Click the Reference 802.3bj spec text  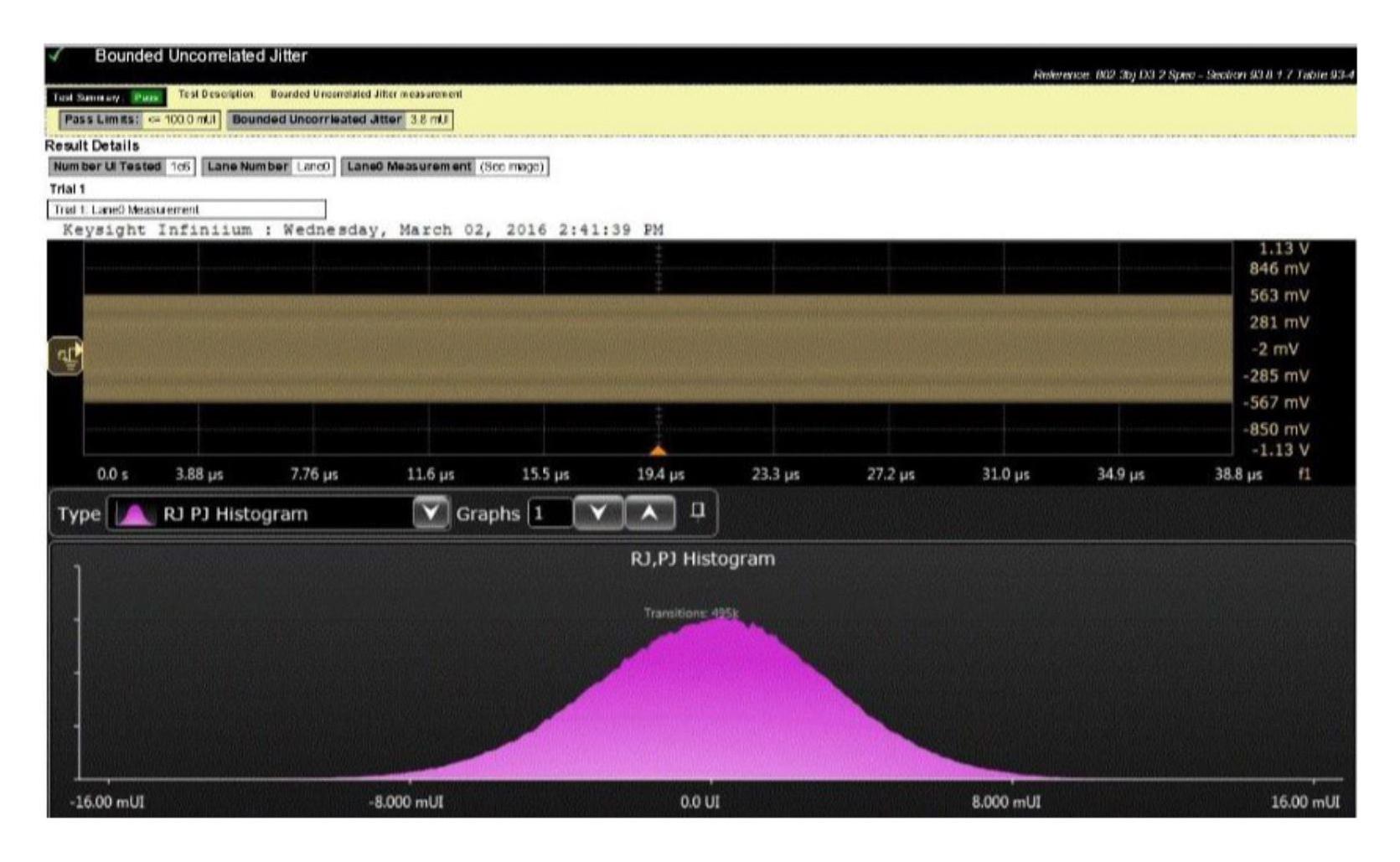(x=1193, y=75)
